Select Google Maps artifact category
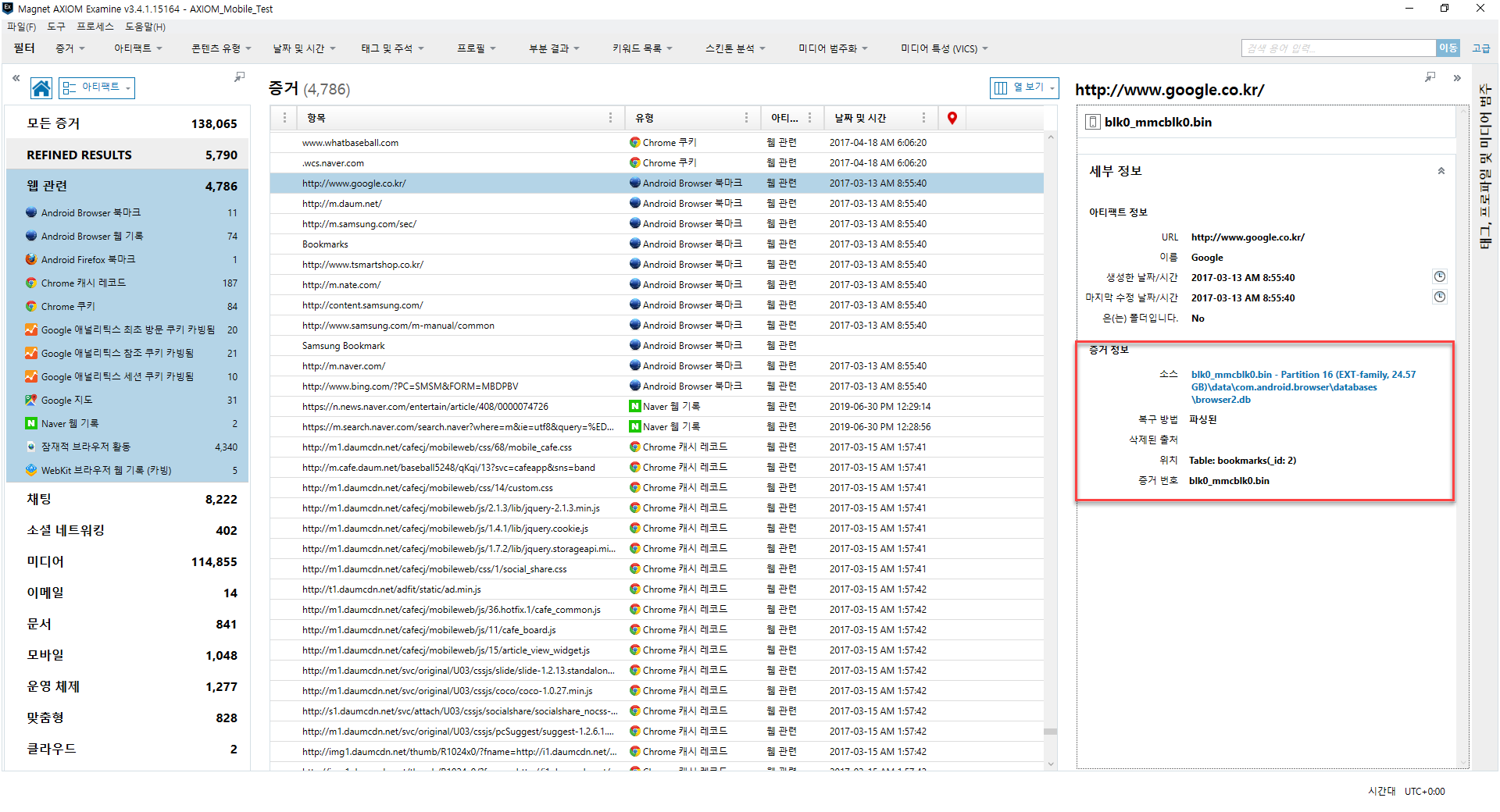Image resolution: width=1500 pixels, height=812 pixels. click(x=127, y=400)
